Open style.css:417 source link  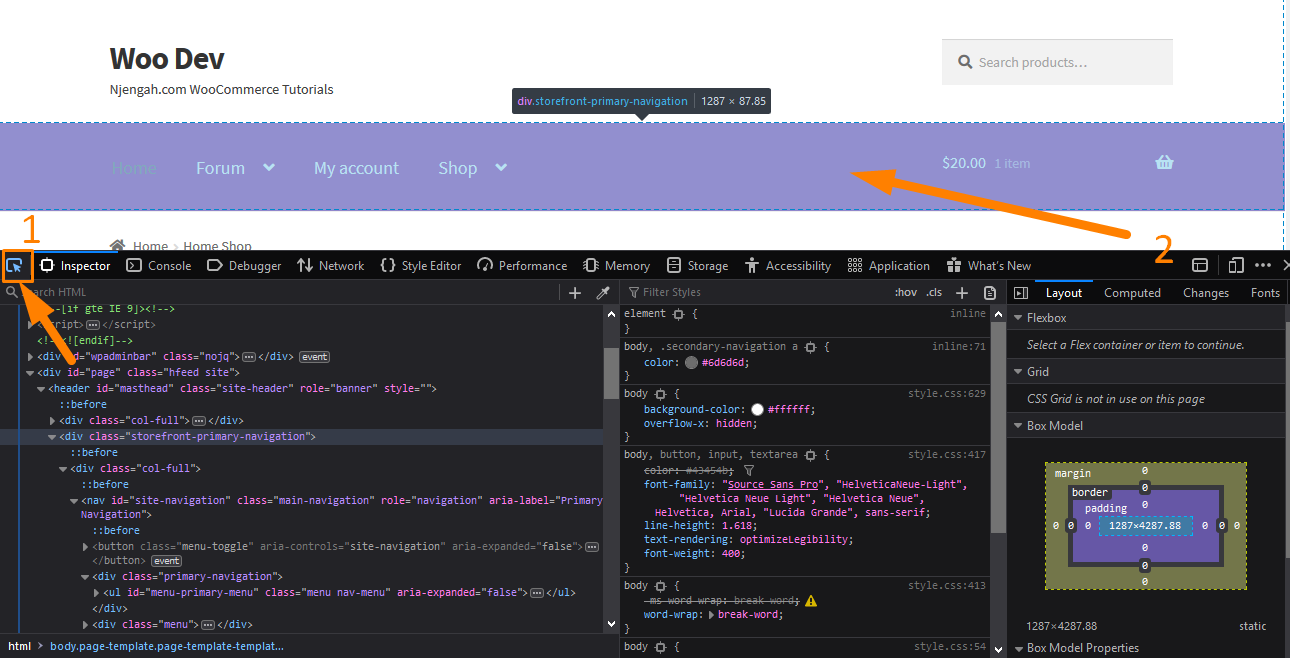[x=947, y=455]
